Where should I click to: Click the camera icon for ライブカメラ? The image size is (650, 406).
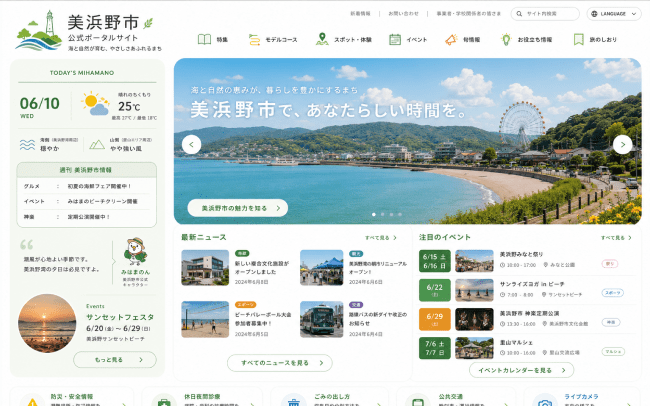tap(545, 401)
